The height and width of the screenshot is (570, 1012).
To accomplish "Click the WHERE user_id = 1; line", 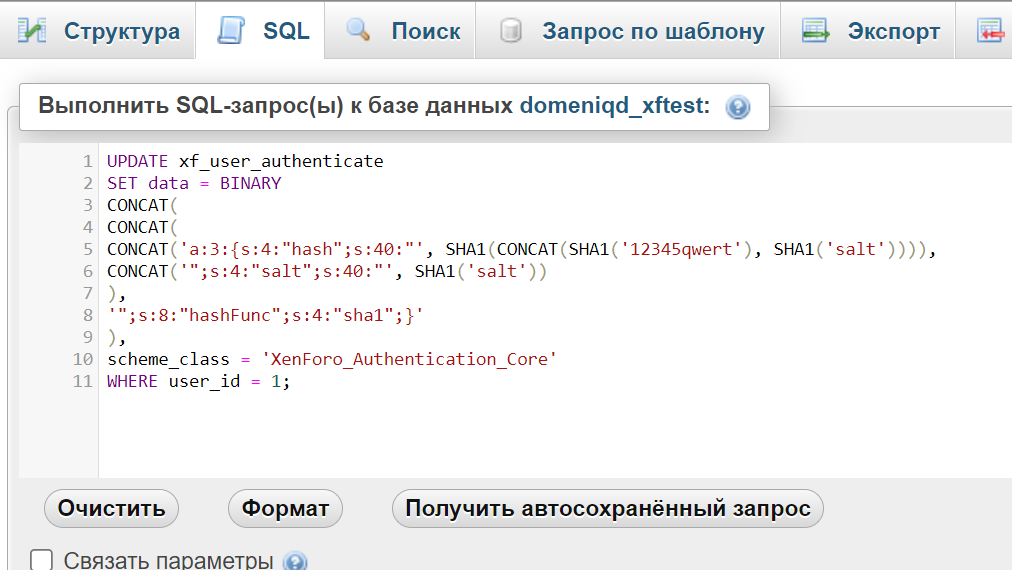I will tap(199, 382).
